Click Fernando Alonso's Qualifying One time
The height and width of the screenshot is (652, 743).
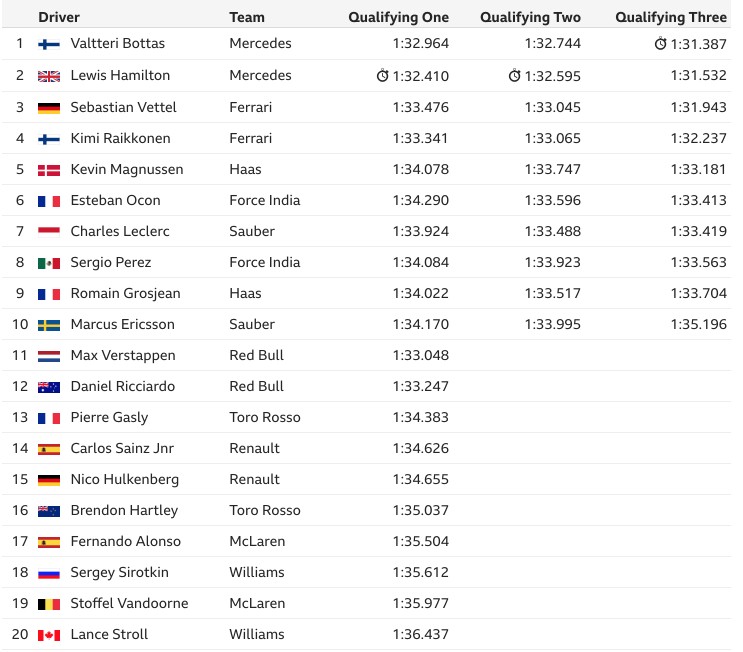(x=420, y=541)
